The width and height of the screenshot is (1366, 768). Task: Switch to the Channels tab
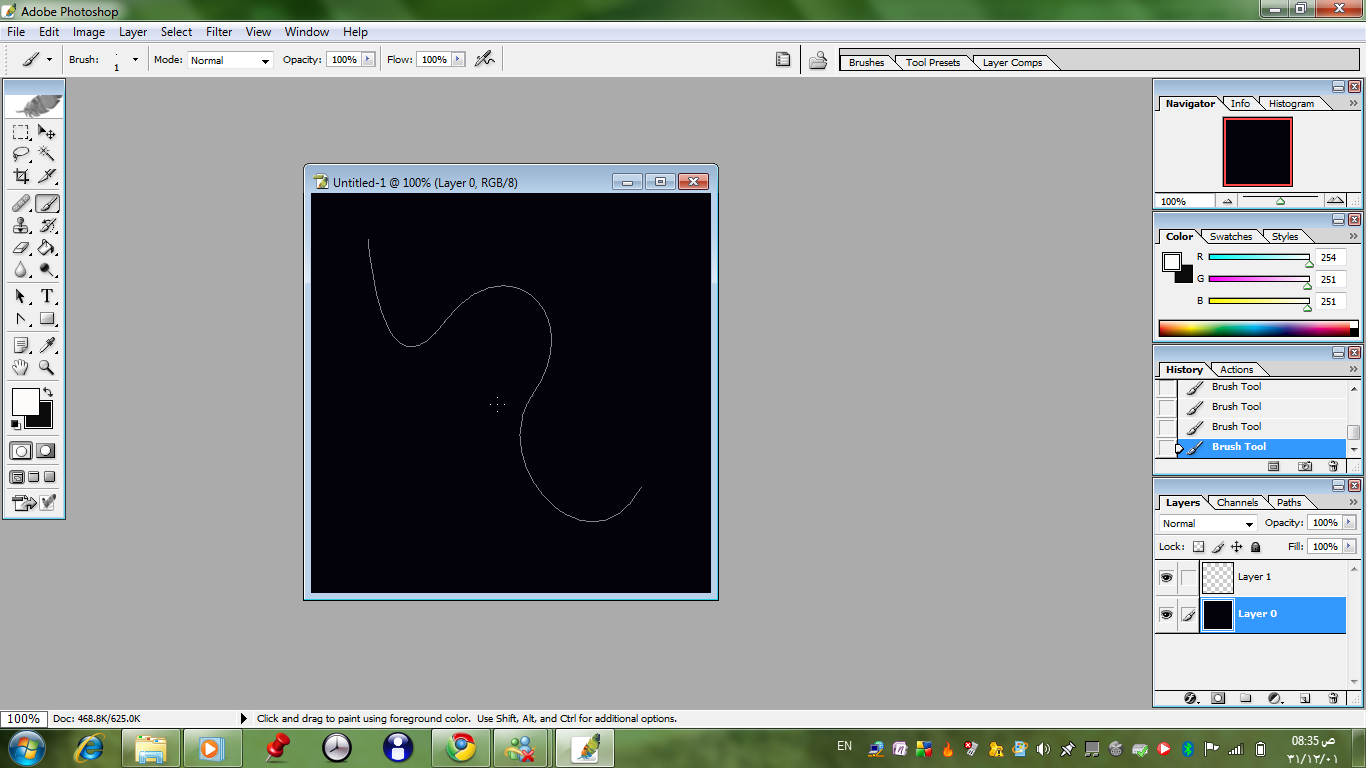(x=1237, y=503)
